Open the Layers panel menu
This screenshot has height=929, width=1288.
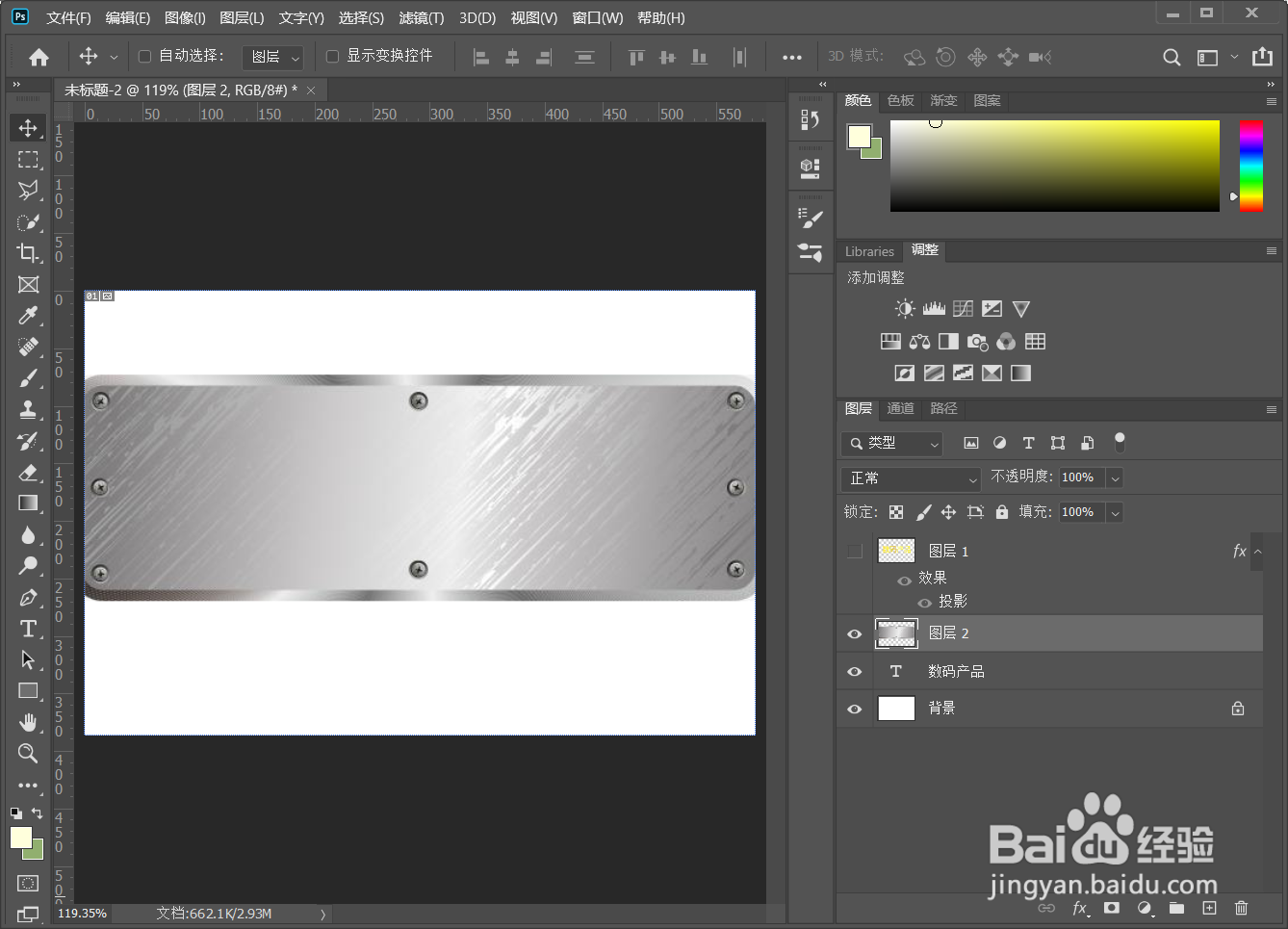(x=1272, y=409)
